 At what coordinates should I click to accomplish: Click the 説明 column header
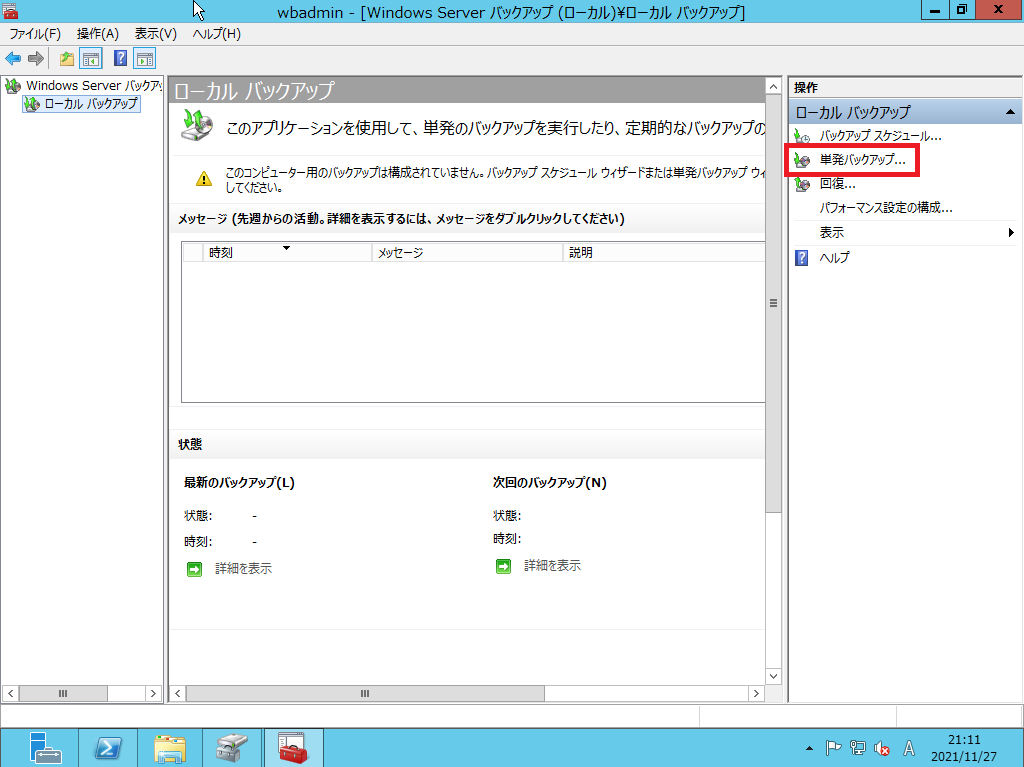click(664, 252)
